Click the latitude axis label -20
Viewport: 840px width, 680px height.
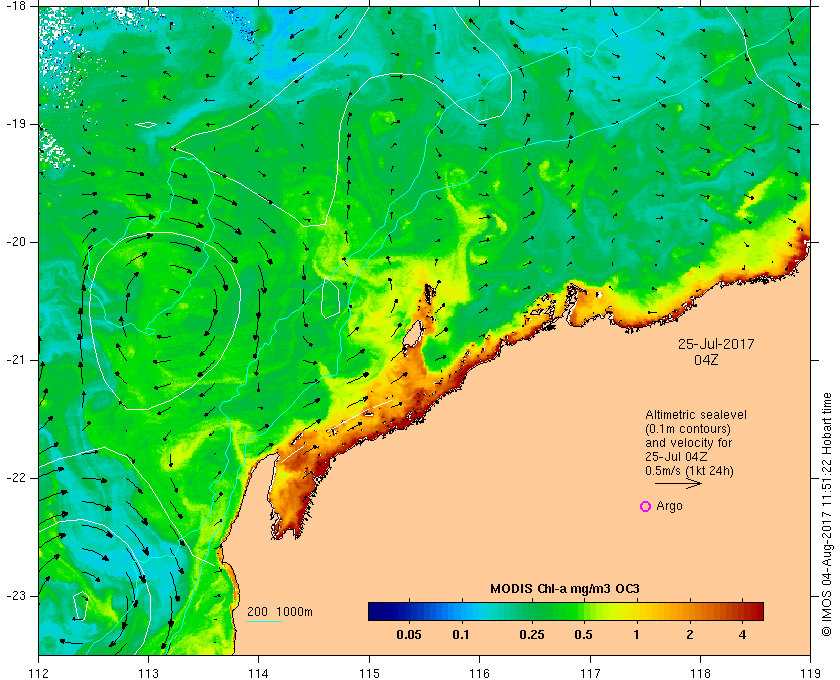click(15, 242)
